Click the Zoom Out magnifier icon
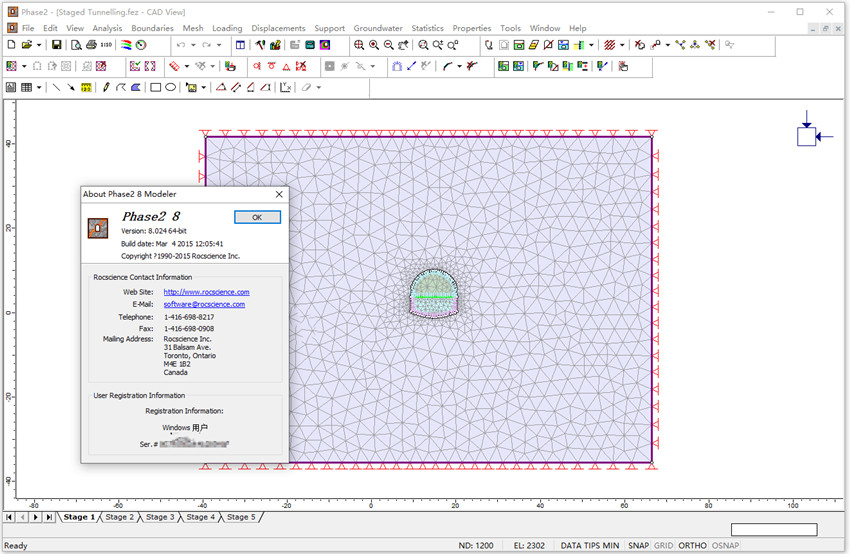Image resolution: width=850 pixels, height=554 pixels. (389, 45)
